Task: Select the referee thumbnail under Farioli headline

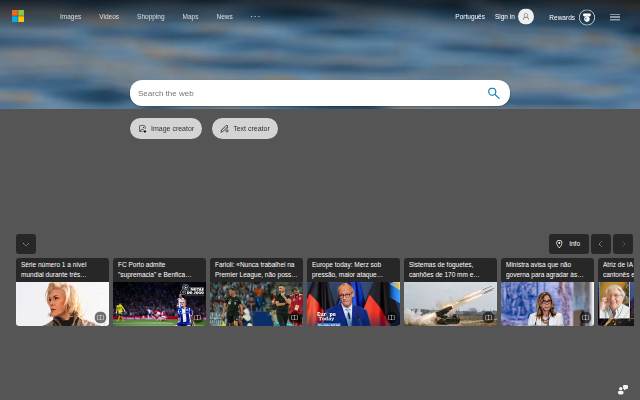Action: [x=256, y=304]
